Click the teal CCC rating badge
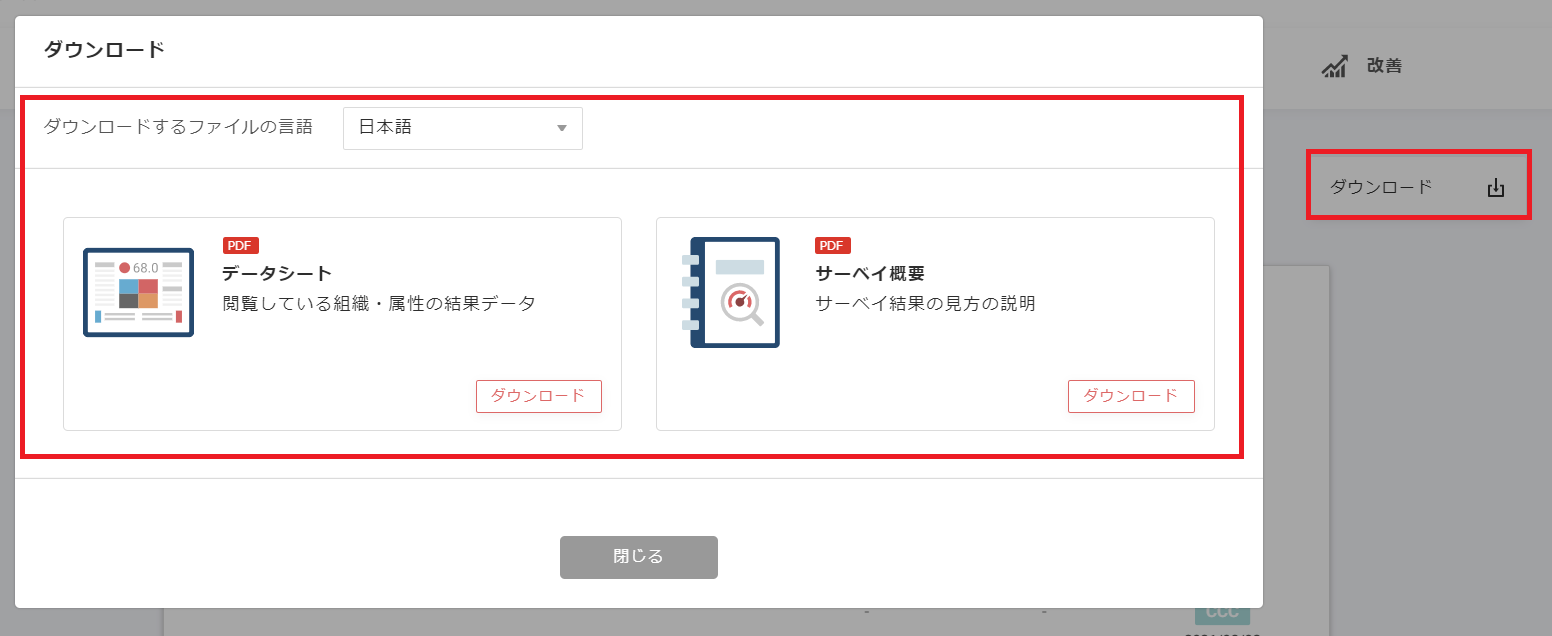 click(1222, 612)
